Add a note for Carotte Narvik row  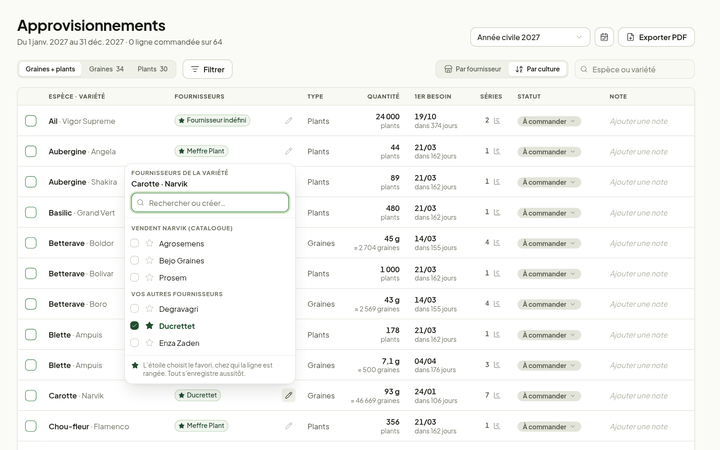pos(638,396)
